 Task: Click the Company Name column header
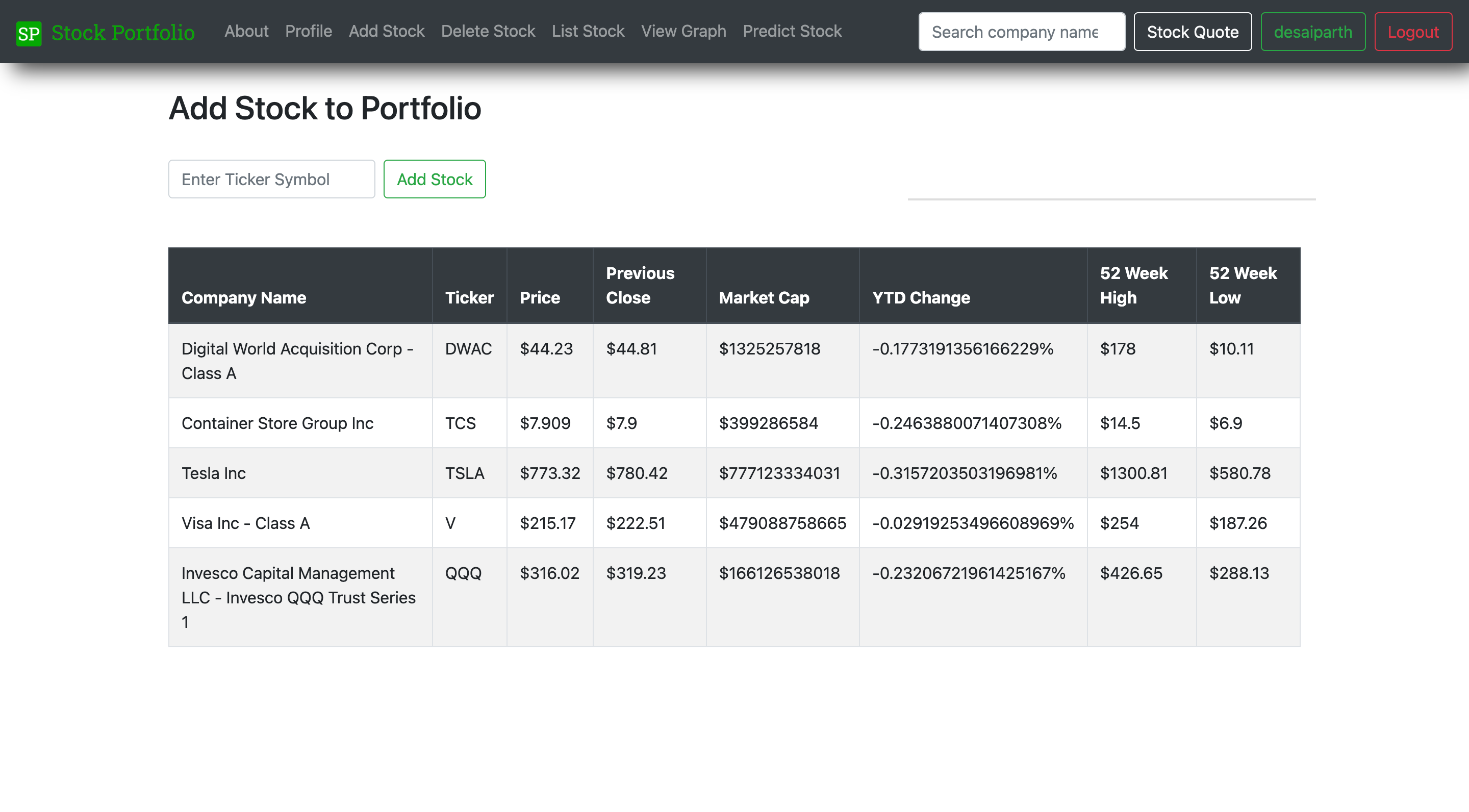coord(243,298)
